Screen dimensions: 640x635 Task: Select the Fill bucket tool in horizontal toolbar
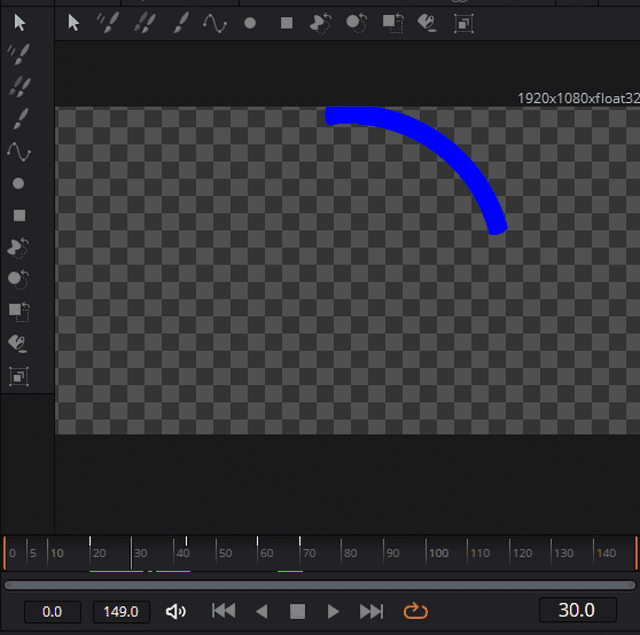(427, 23)
